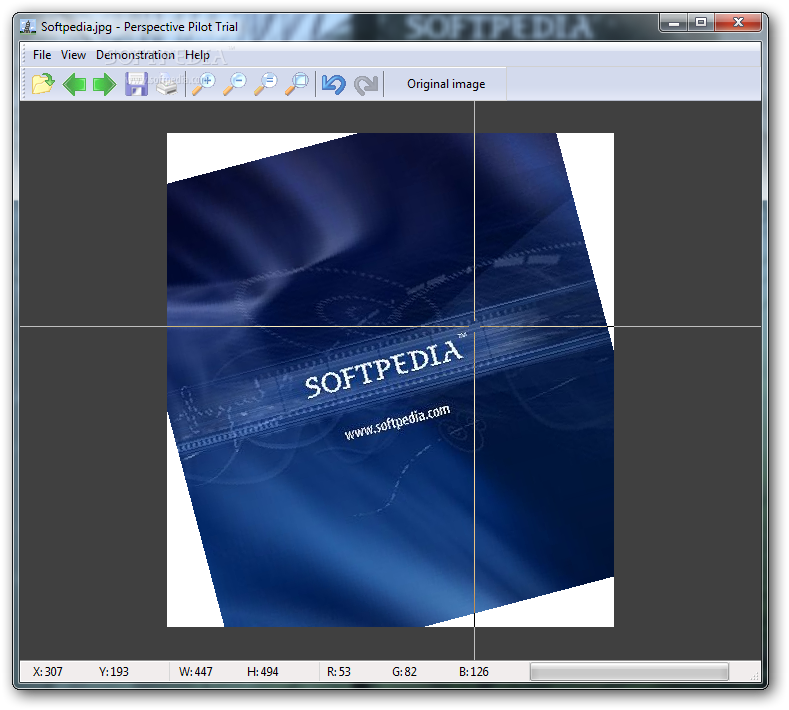The height and width of the screenshot is (710, 789).
Task: Click the Y: 193 status value
Action: (114, 672)
